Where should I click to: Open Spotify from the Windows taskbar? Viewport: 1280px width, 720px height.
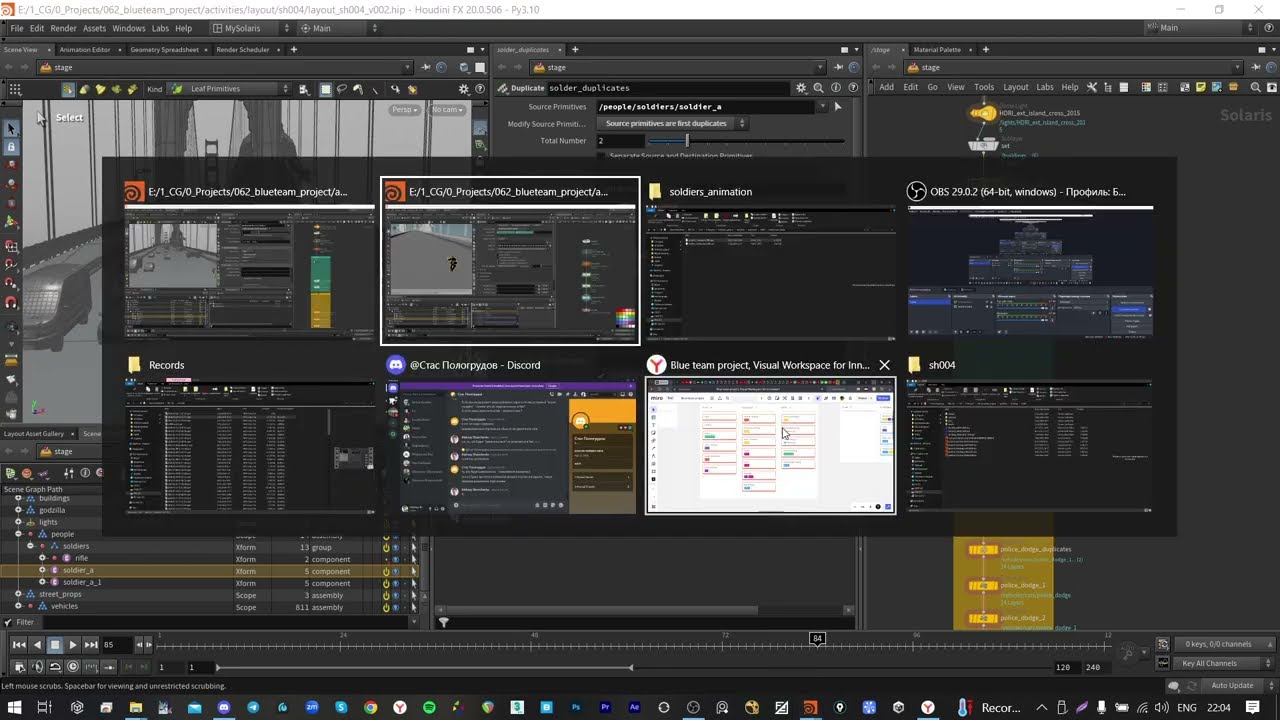429,708
